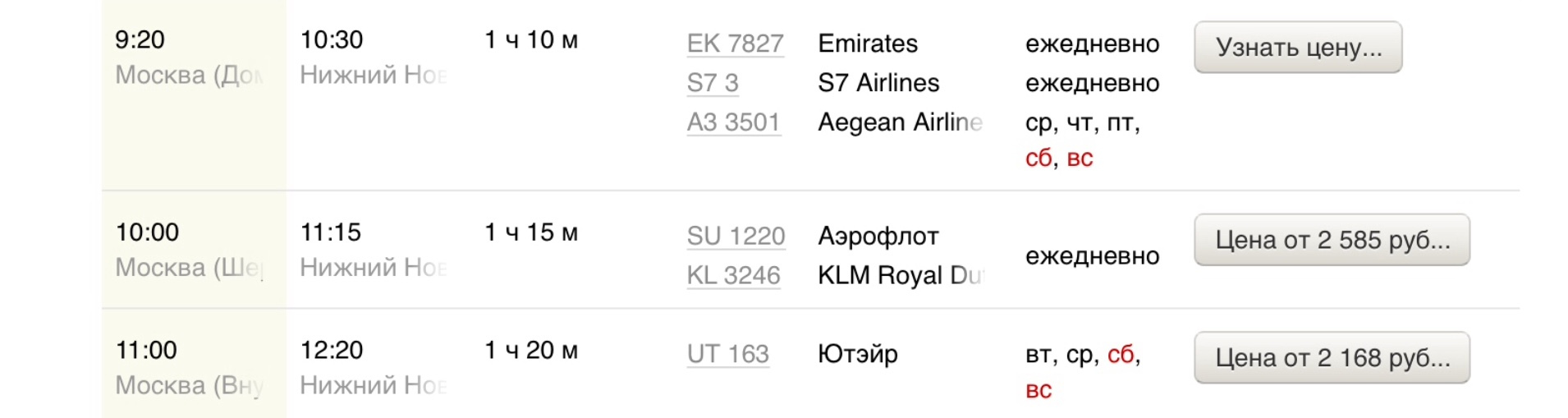Open flight S7 3 link
This screenshot has width=1568, height=418.
[713, 83]
